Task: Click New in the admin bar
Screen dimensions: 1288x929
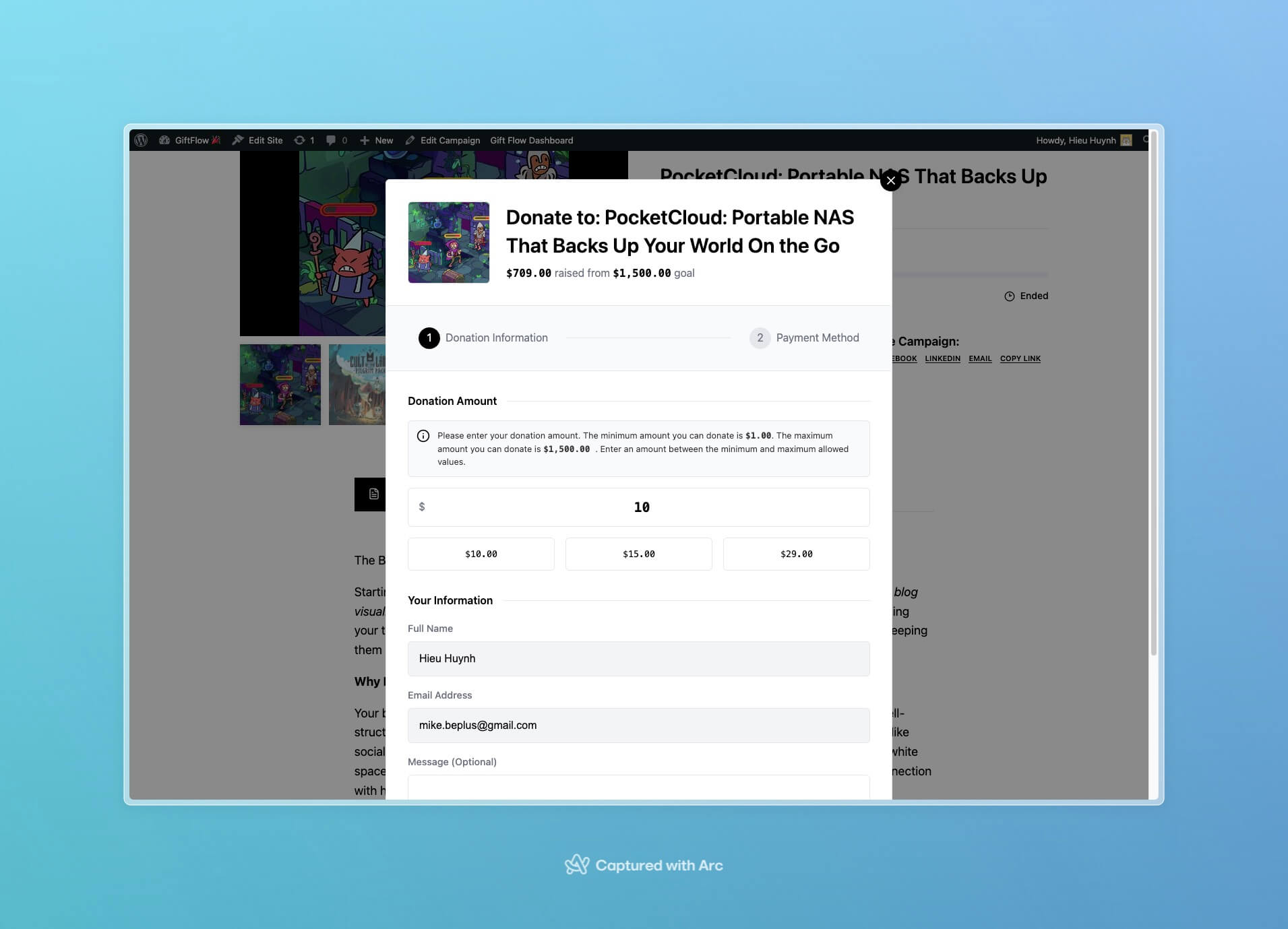Action: [376, 140]
